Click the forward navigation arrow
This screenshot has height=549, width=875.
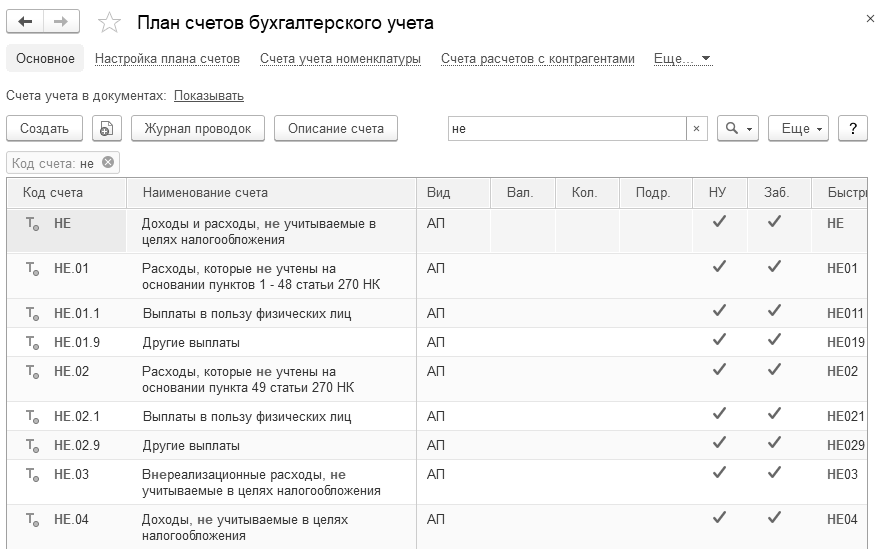(61, 22)
